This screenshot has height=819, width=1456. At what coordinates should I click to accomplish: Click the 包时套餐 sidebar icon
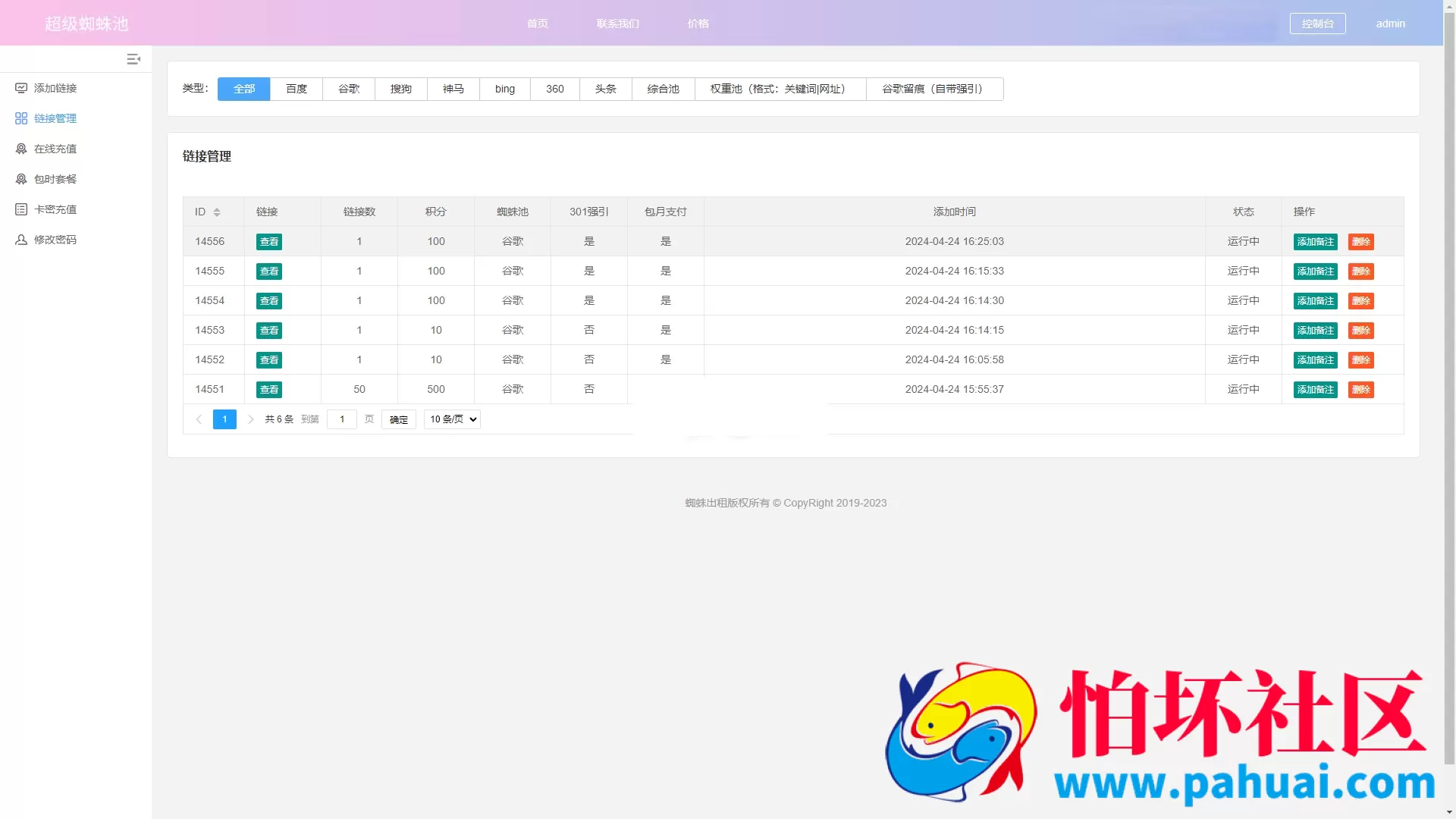[21, 179]
